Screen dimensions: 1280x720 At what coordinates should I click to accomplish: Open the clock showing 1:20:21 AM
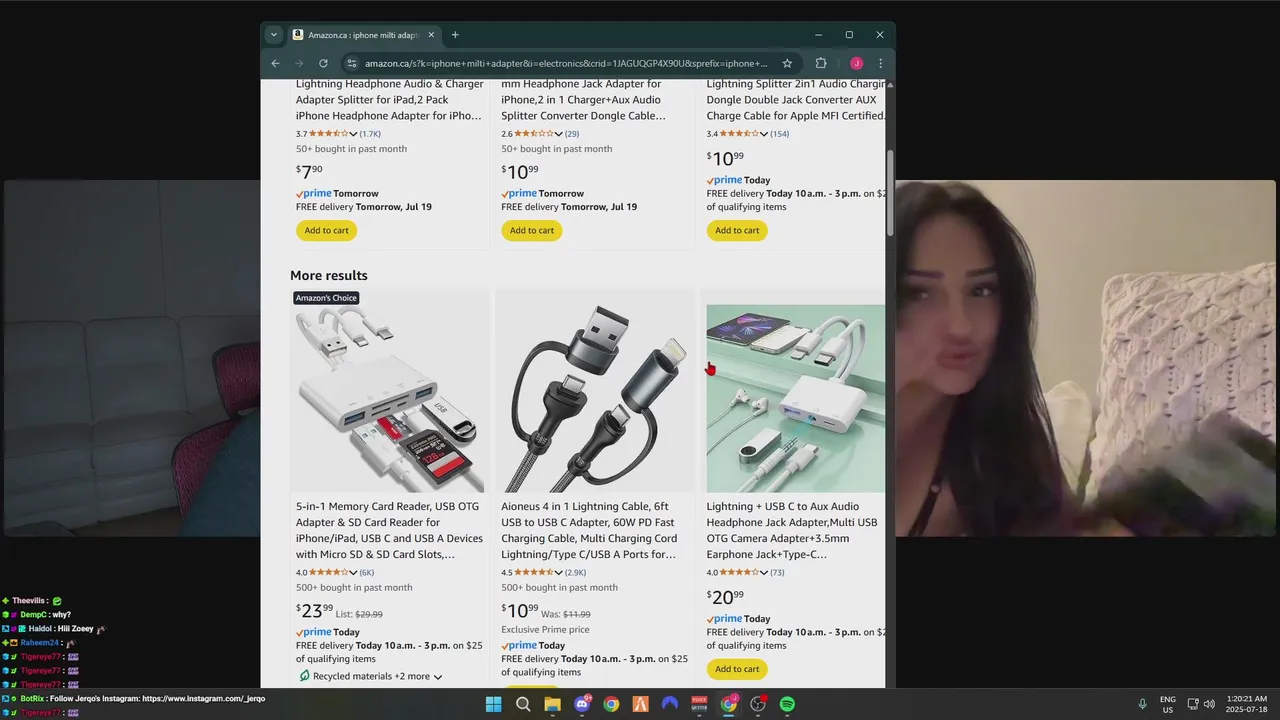tap(1246, 704)
